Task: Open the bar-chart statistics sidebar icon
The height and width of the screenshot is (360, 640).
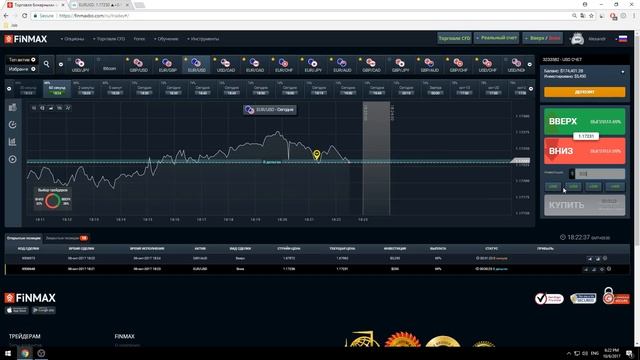Action: (13, 142)
